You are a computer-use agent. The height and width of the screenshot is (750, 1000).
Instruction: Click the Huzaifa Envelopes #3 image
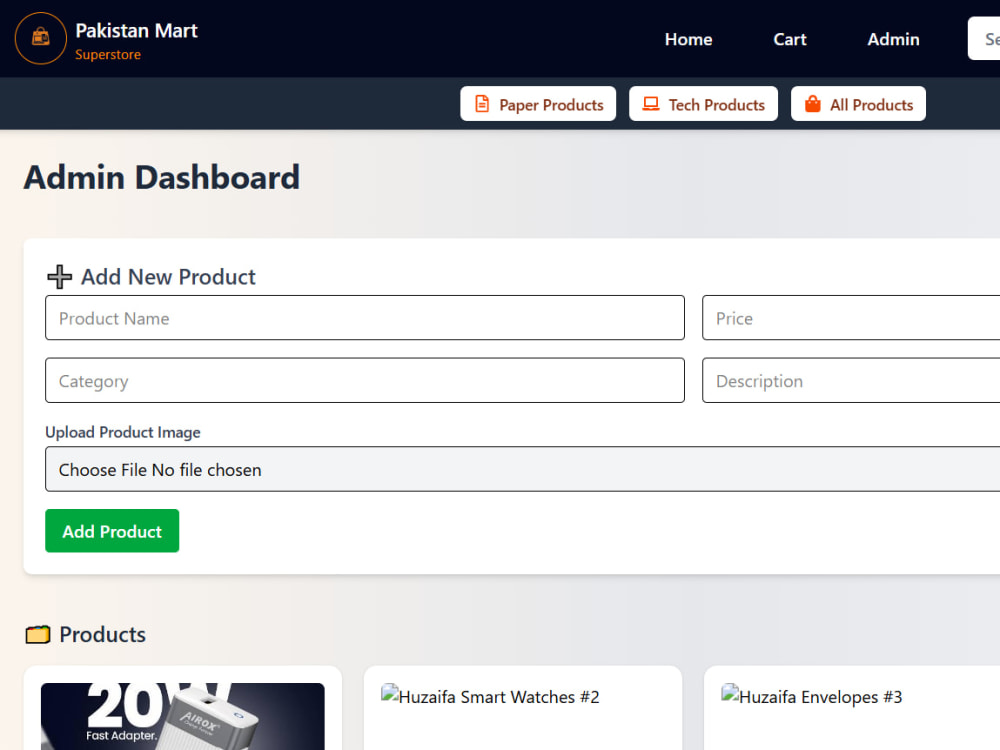point(811,696)
